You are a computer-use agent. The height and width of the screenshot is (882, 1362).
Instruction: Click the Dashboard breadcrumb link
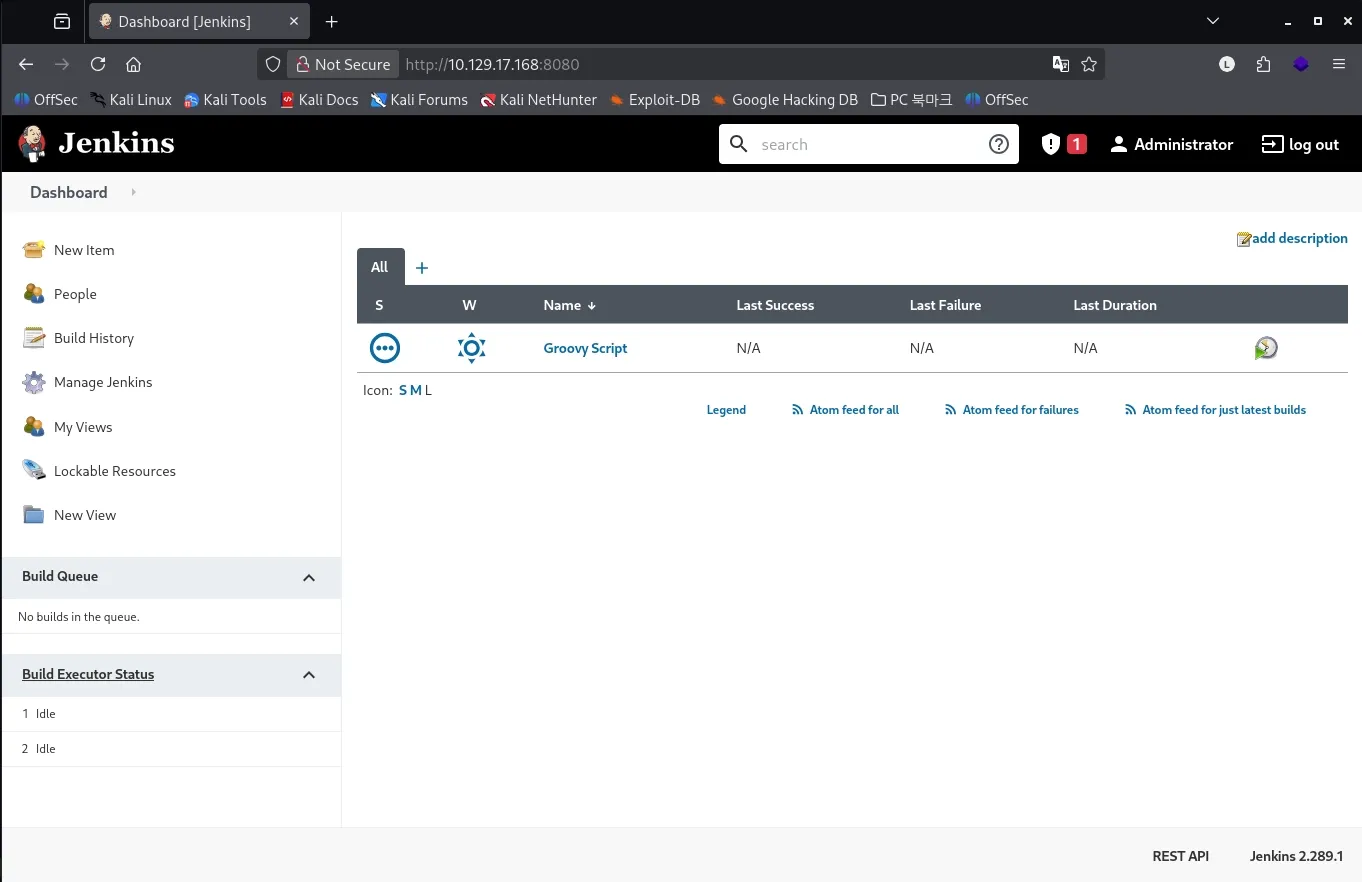(x=69, y=192)
